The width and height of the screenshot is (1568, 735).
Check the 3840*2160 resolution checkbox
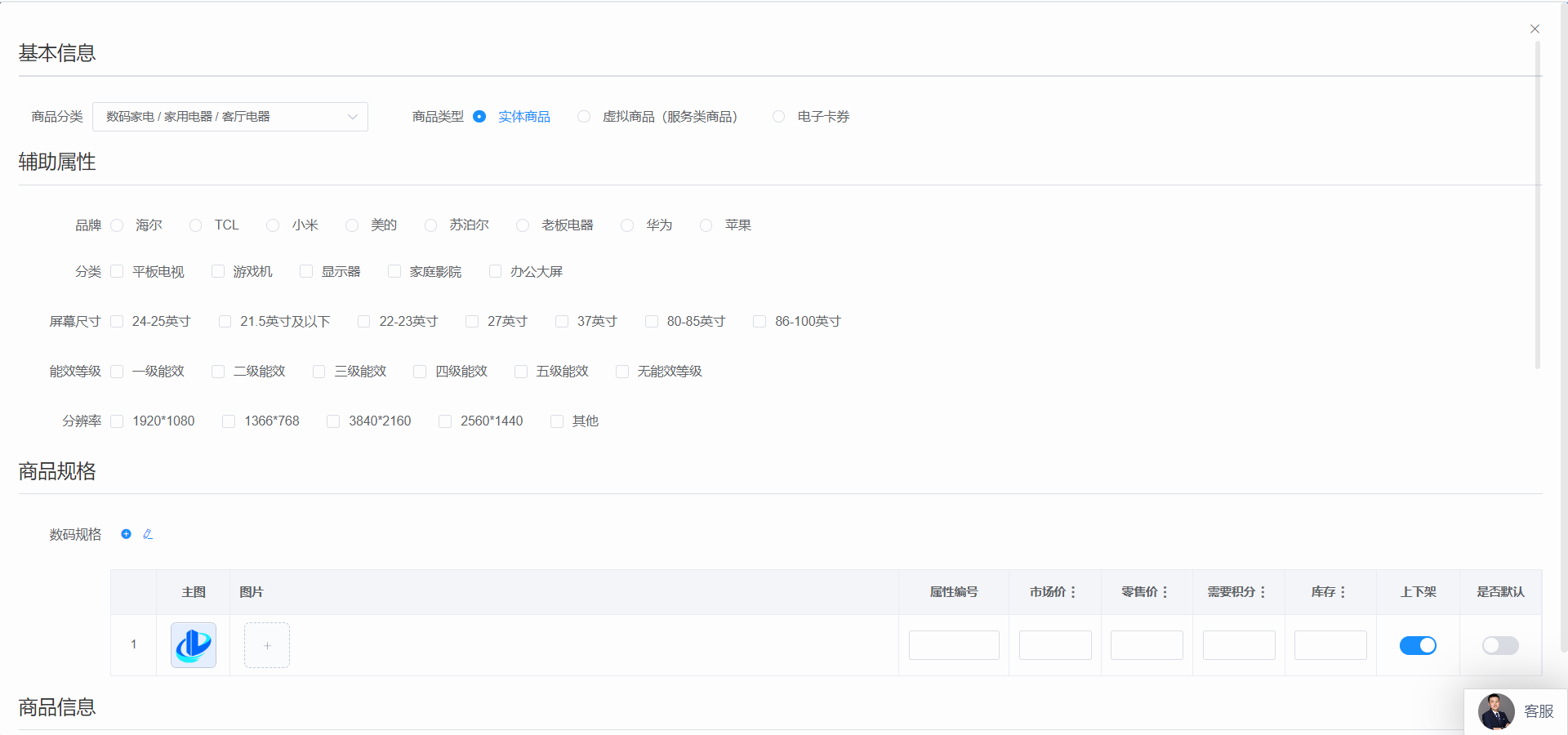click(x=333, y=421)
